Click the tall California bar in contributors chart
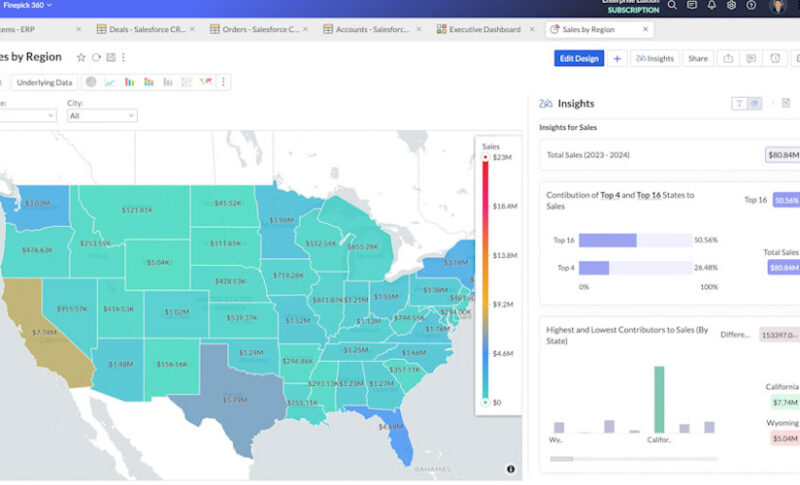 pyautogui.click(x=659, y=399)
